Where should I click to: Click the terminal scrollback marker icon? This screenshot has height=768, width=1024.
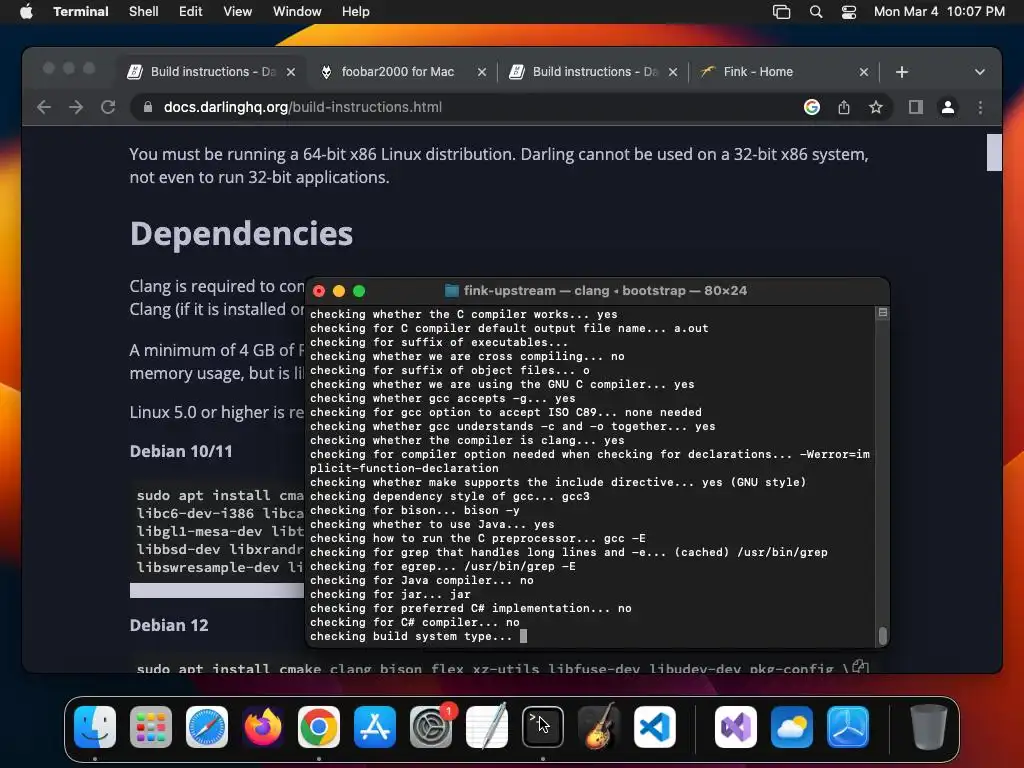tap(882, 313)
